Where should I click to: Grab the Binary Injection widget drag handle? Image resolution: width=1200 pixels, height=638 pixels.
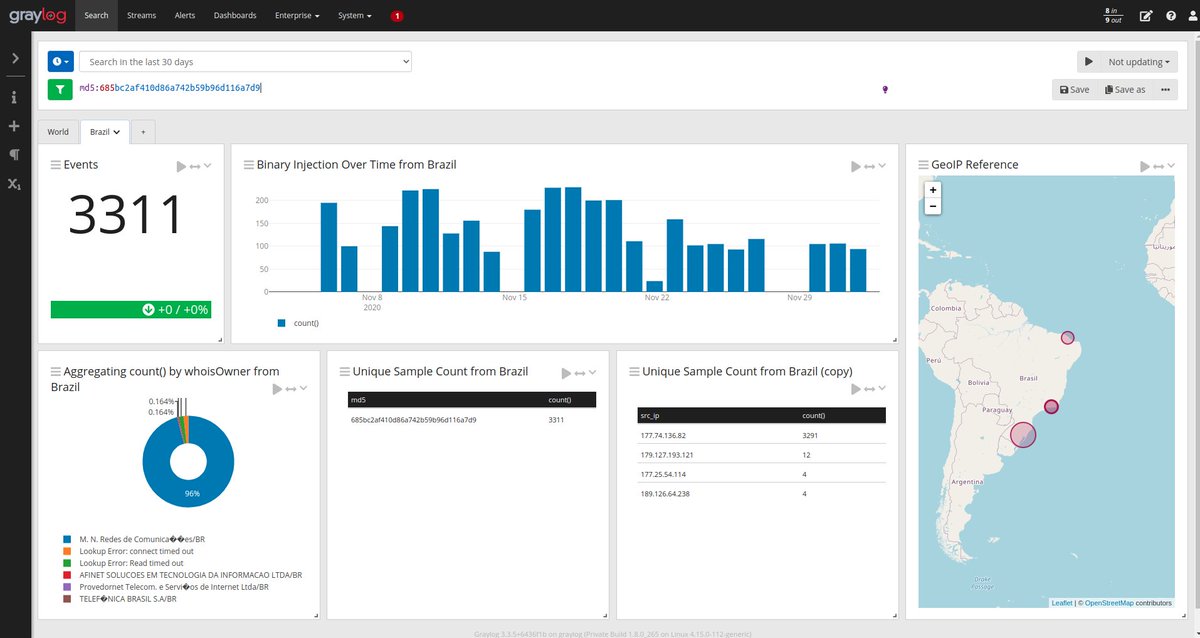click(249, 165)
